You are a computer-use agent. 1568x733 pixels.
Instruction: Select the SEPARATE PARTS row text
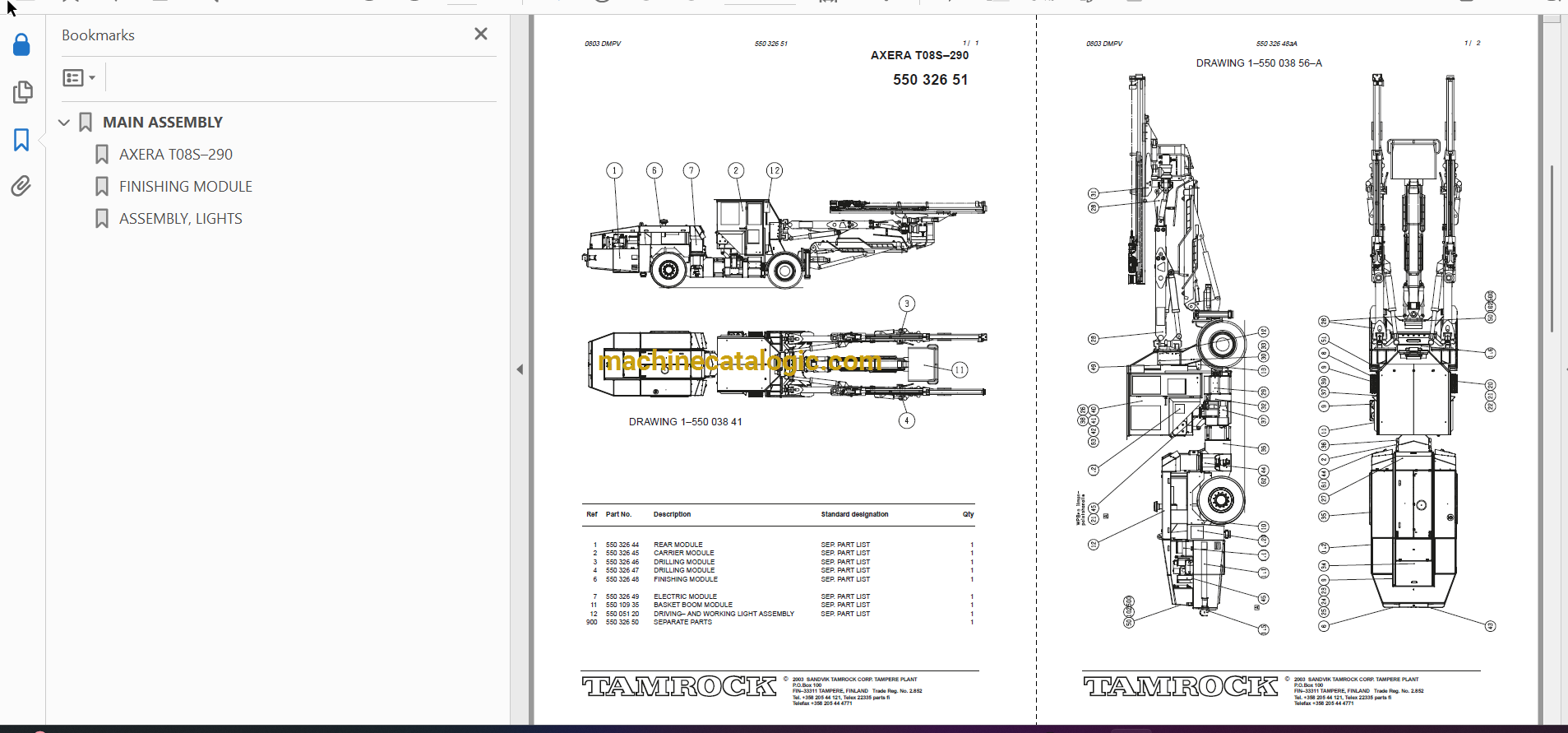pos(682,622)
